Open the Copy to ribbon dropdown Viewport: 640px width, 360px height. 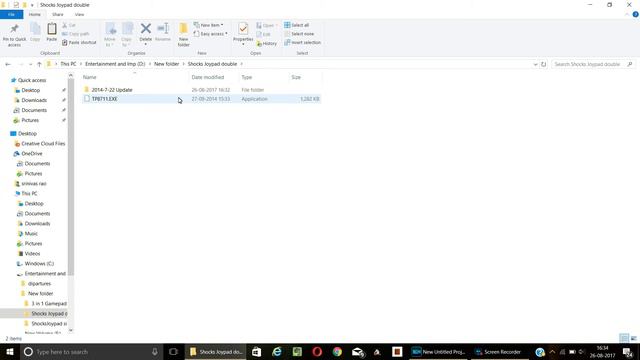127,34
